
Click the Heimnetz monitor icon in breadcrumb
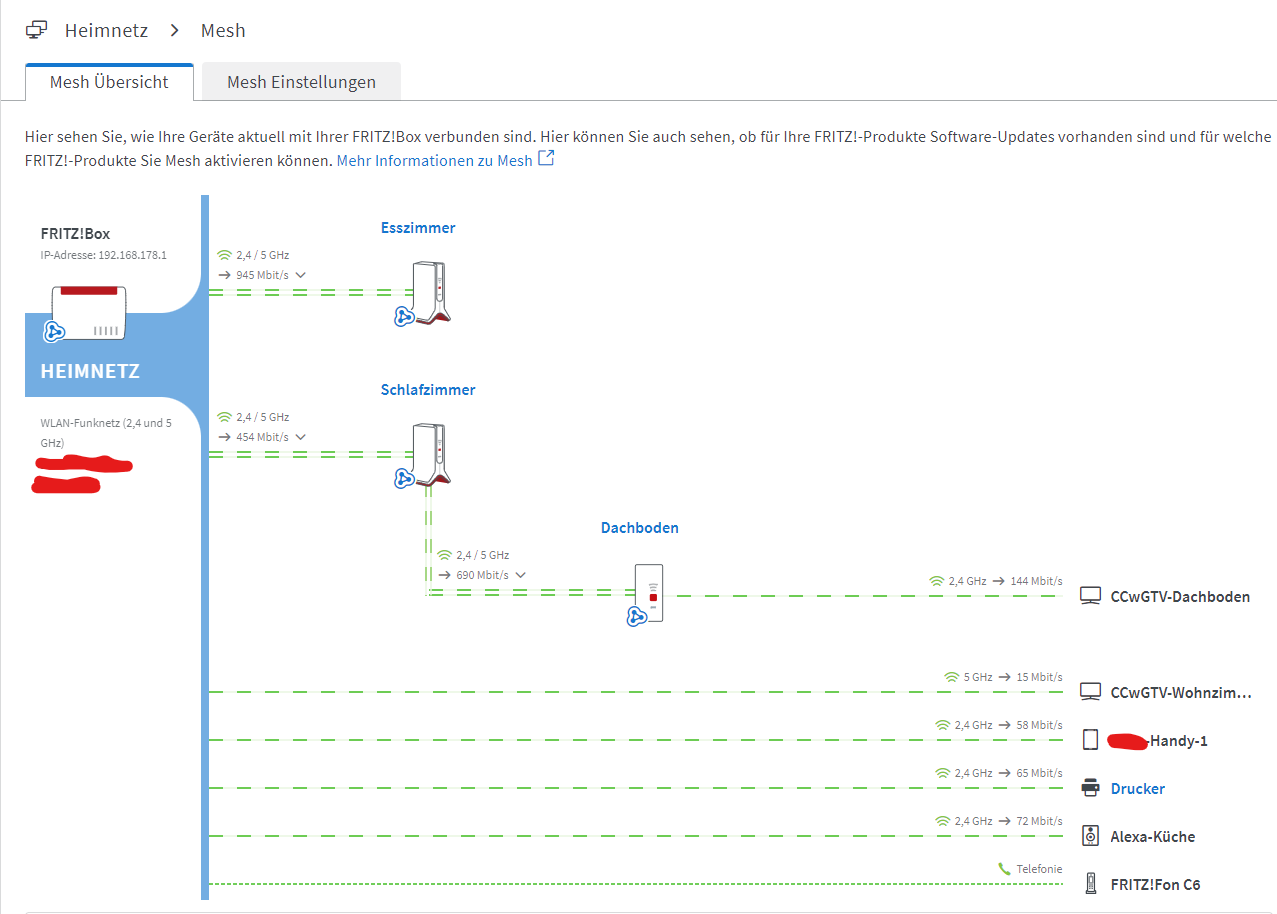click(x=37, y=30)
